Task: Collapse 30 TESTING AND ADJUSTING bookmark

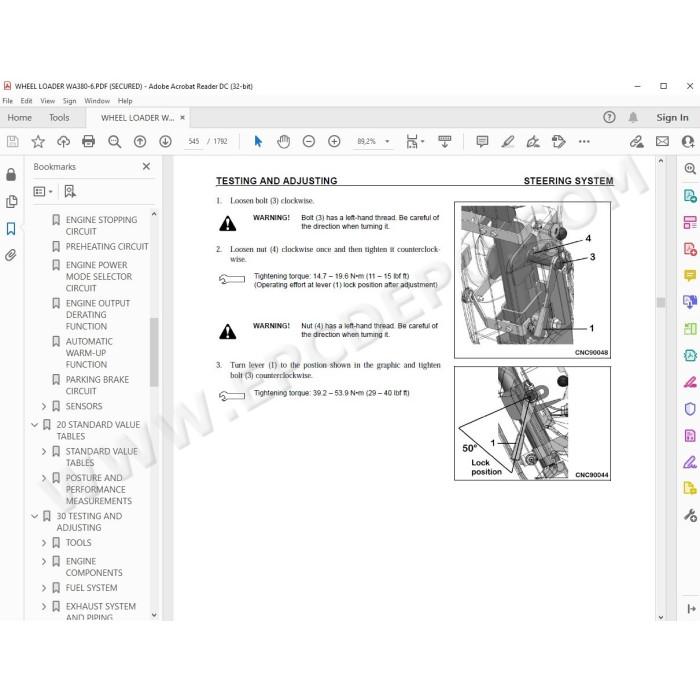Action: (x=34, y=516)
